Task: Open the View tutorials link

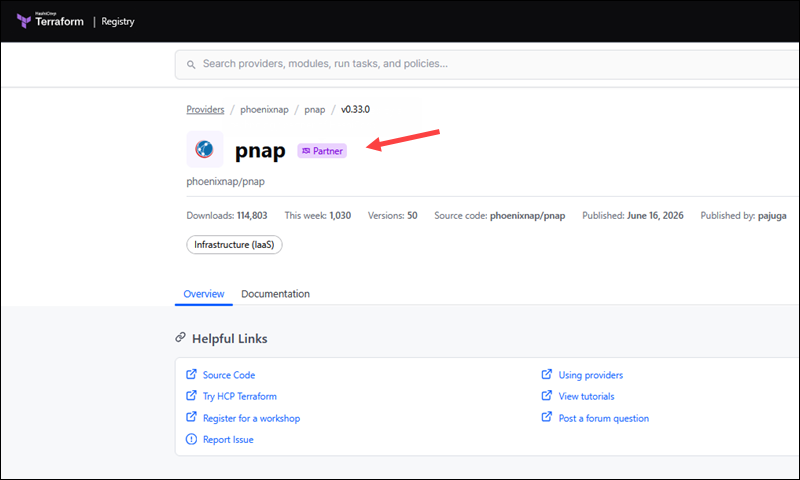Action: (586, 396)
